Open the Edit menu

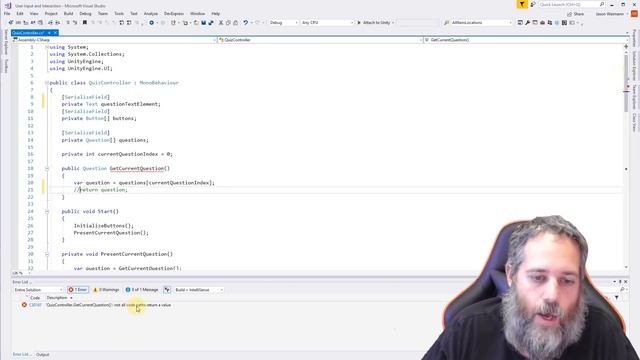point(20,14)
